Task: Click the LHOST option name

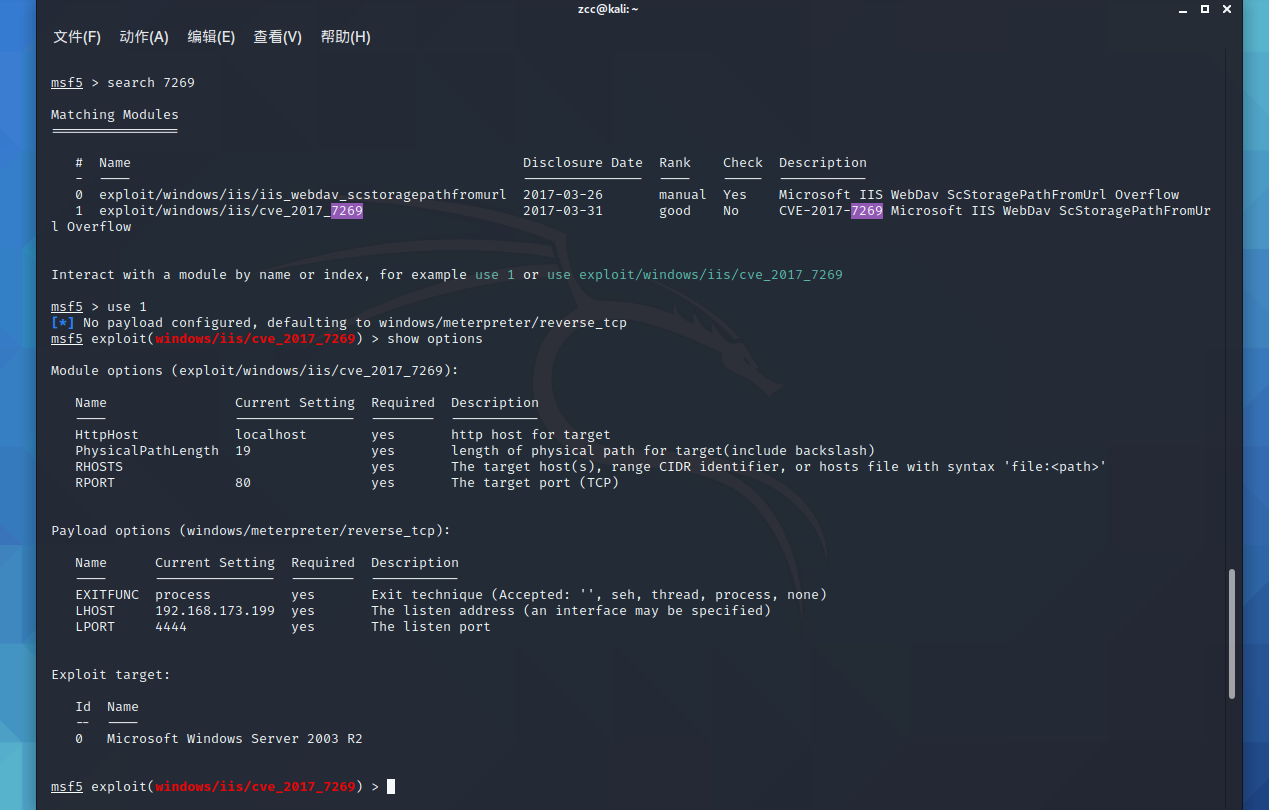Action: [x=95, y=611]
